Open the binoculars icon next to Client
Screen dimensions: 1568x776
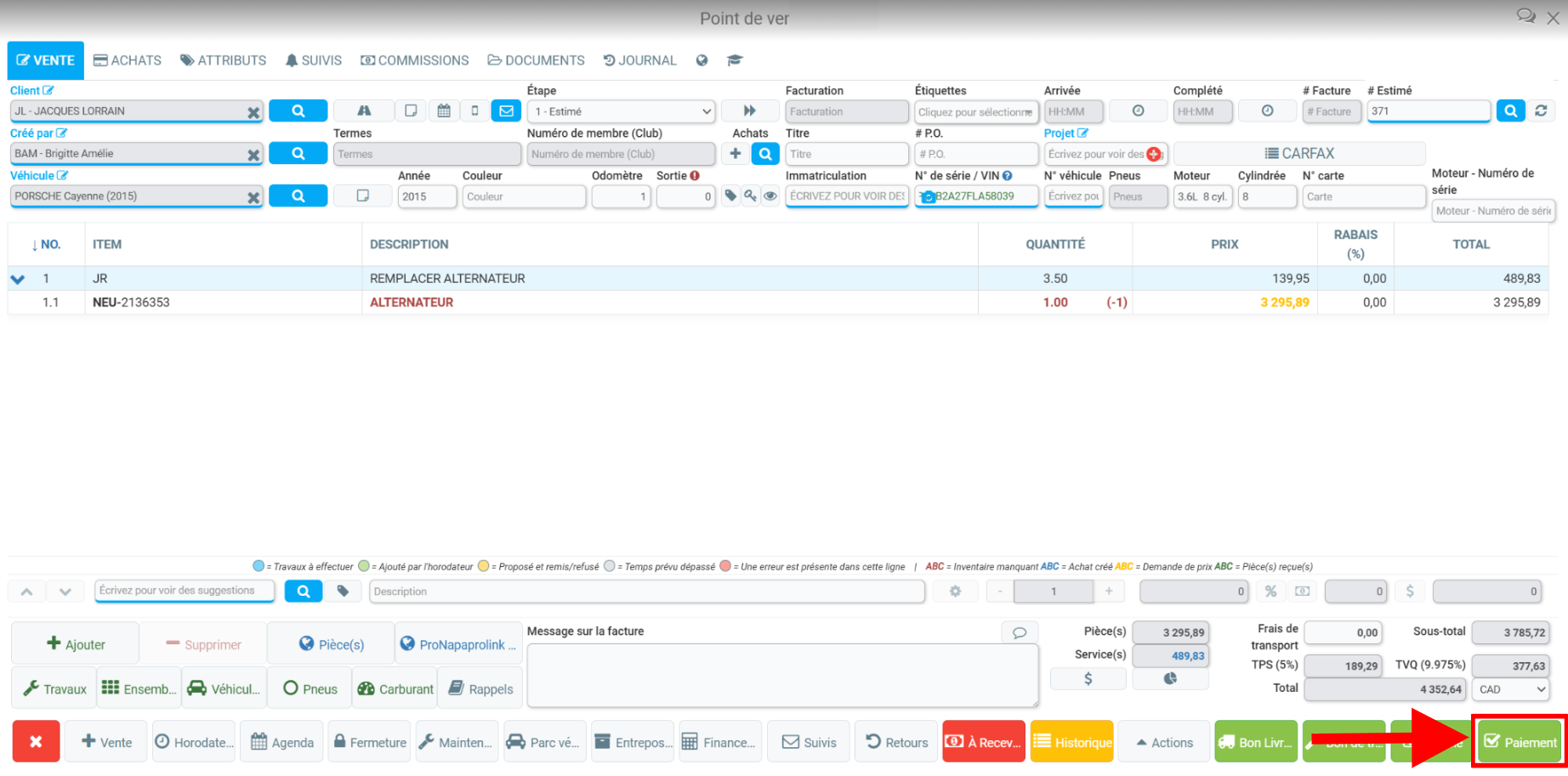click(x=364, y=110)
